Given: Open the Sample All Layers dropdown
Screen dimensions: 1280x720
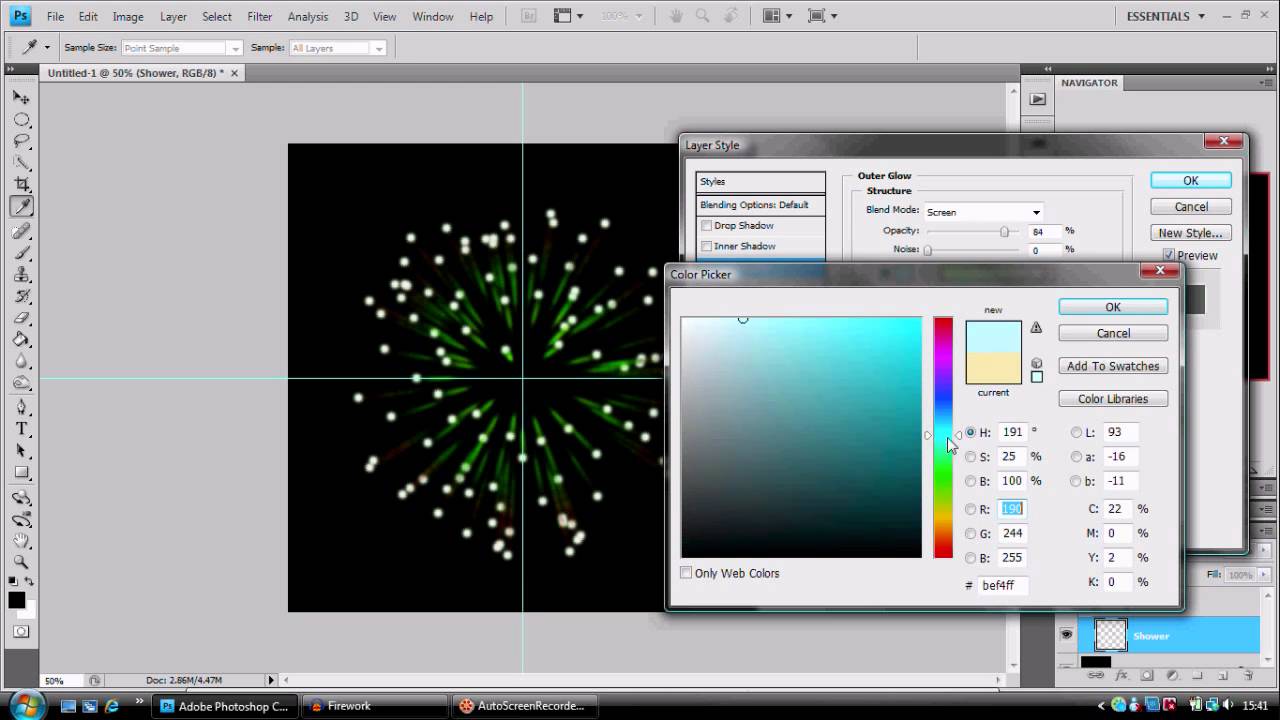Looking at the screenshot, I should click(337, 48).
